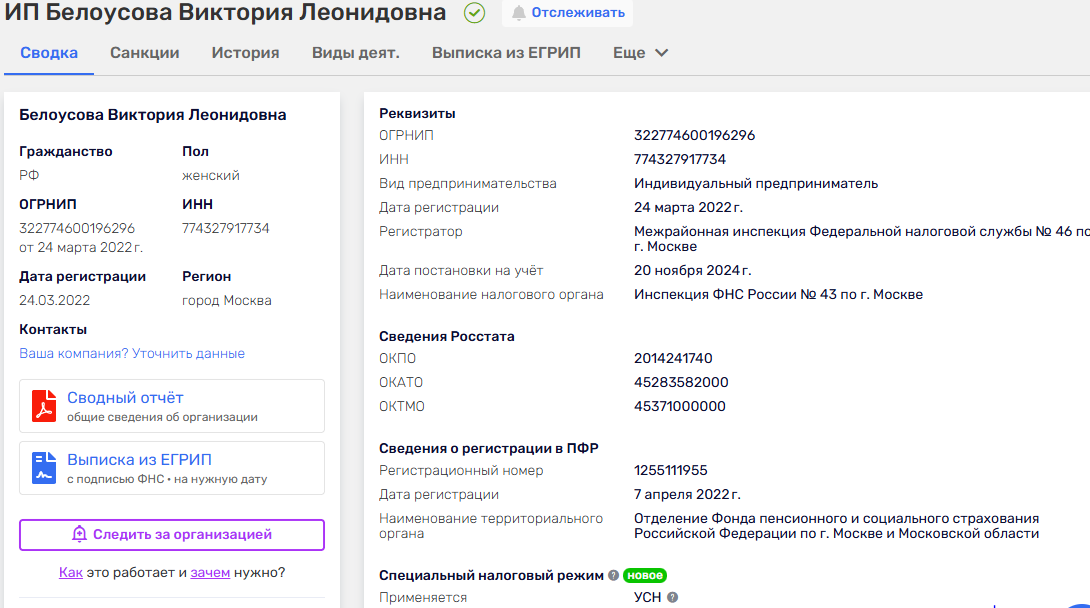Click the red PDF icon for Сводный отчёт
Screen dimensions: 1090x608
point(44,406)
